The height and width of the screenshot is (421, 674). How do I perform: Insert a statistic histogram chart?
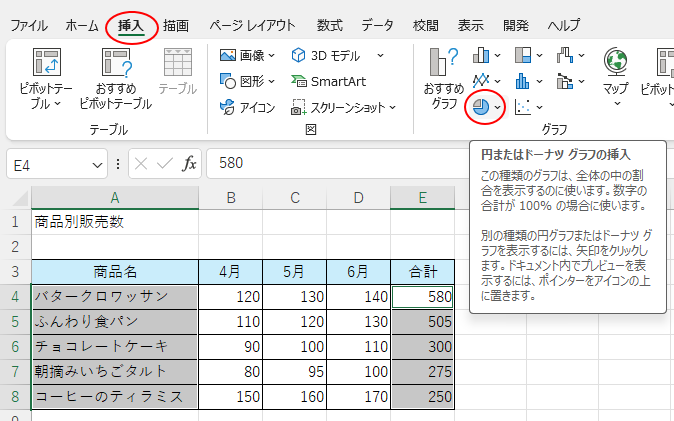pyautogui.click(x=523, y=81)
